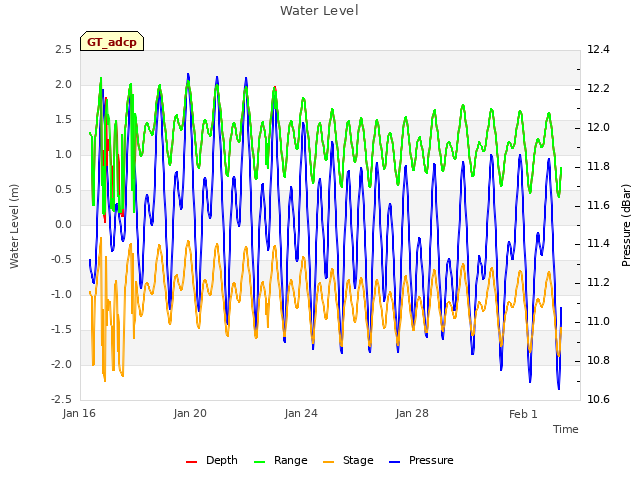
Task: Click the 10.8 pressure tick
Action: [x=598, y=360]
